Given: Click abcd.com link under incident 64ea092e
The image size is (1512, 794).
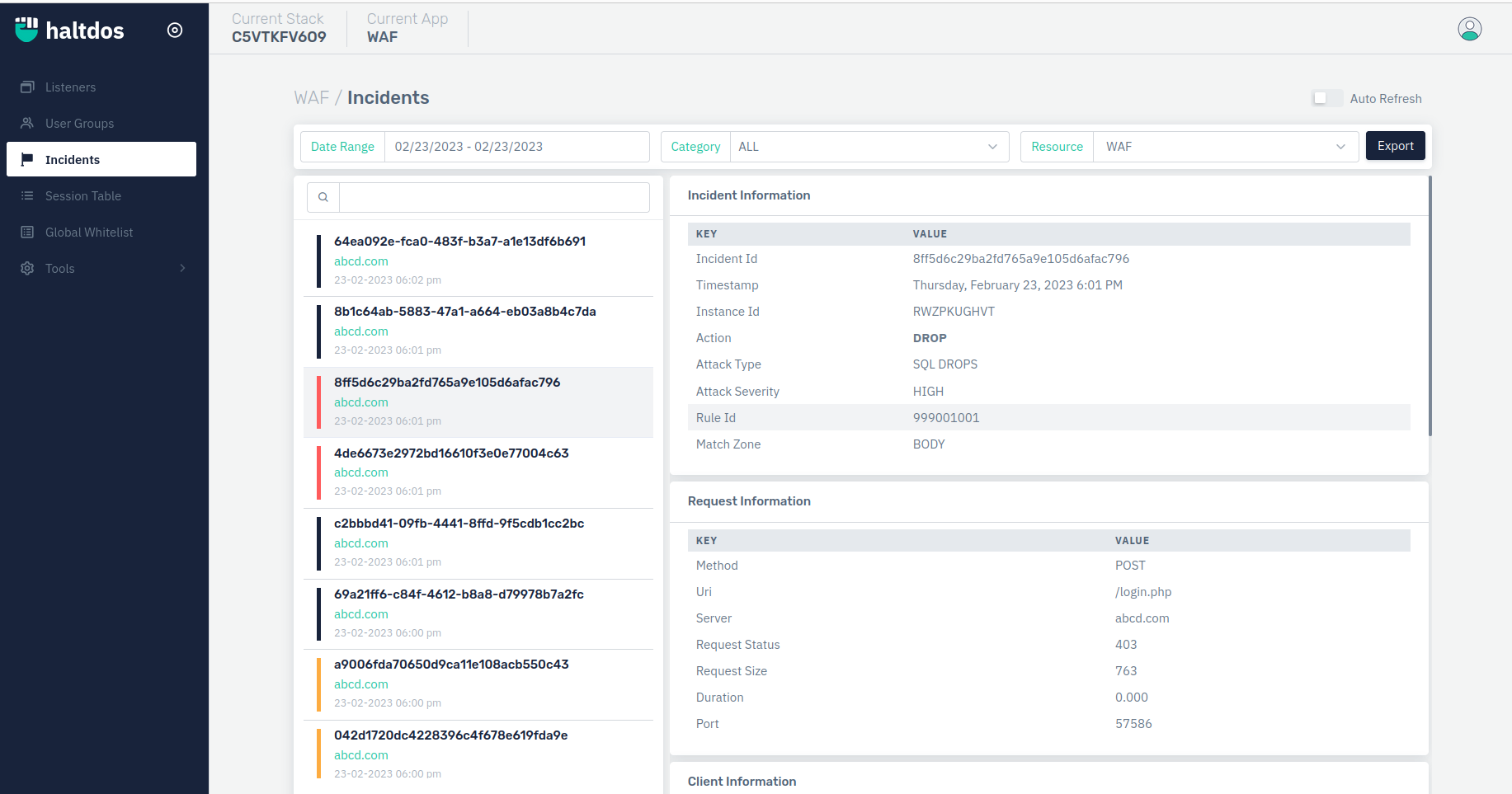Looking at the screenshot, I should tap(360, 261).
